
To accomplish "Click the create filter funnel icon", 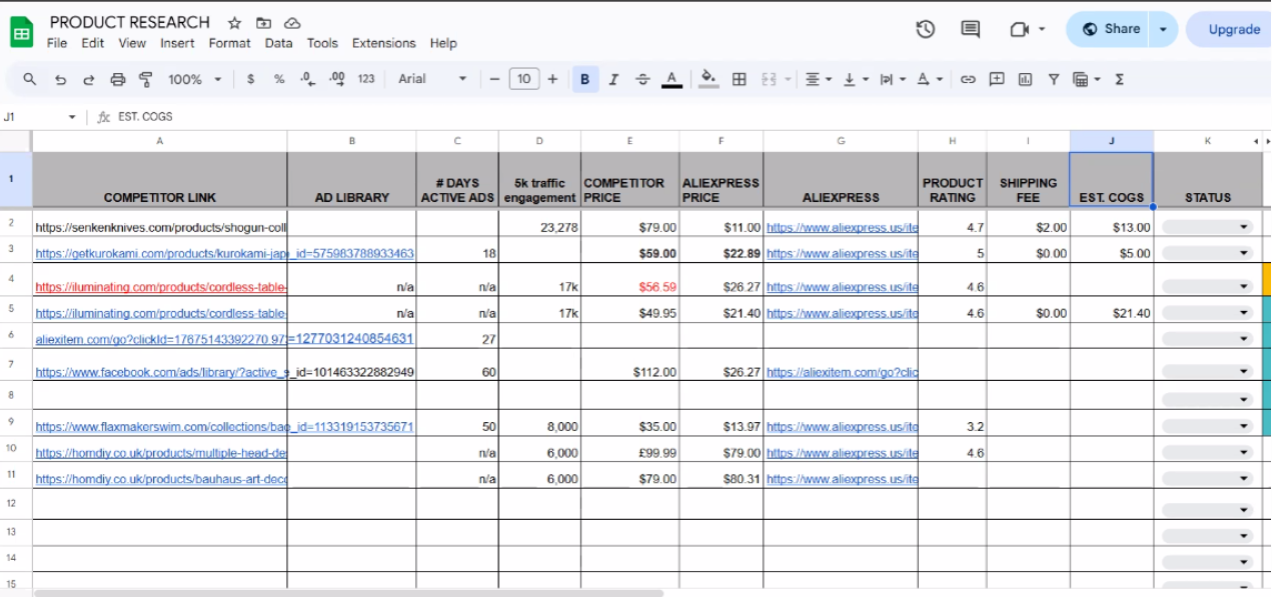I will point(1053,79).
